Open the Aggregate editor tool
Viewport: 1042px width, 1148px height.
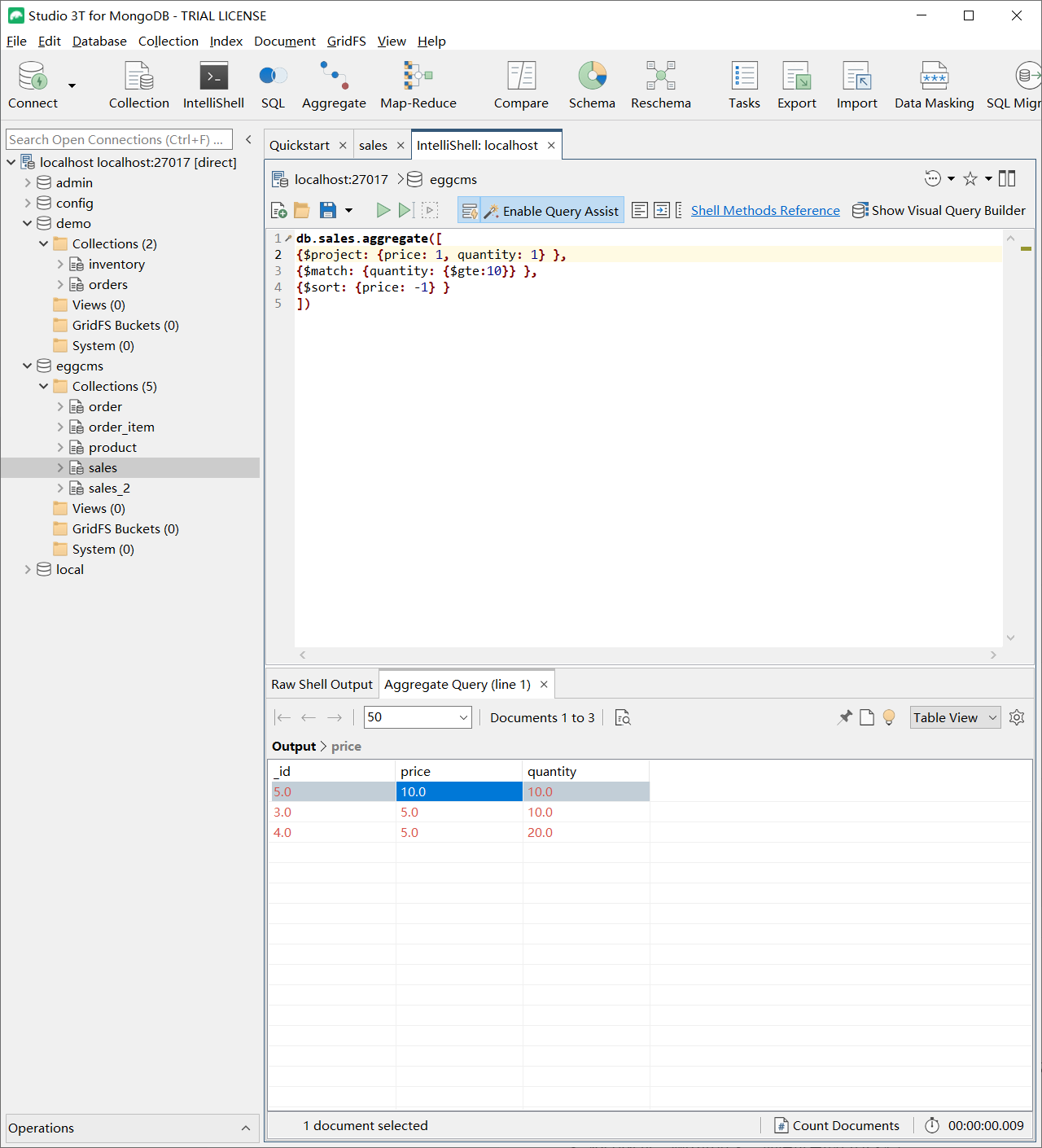pos(334,85)
